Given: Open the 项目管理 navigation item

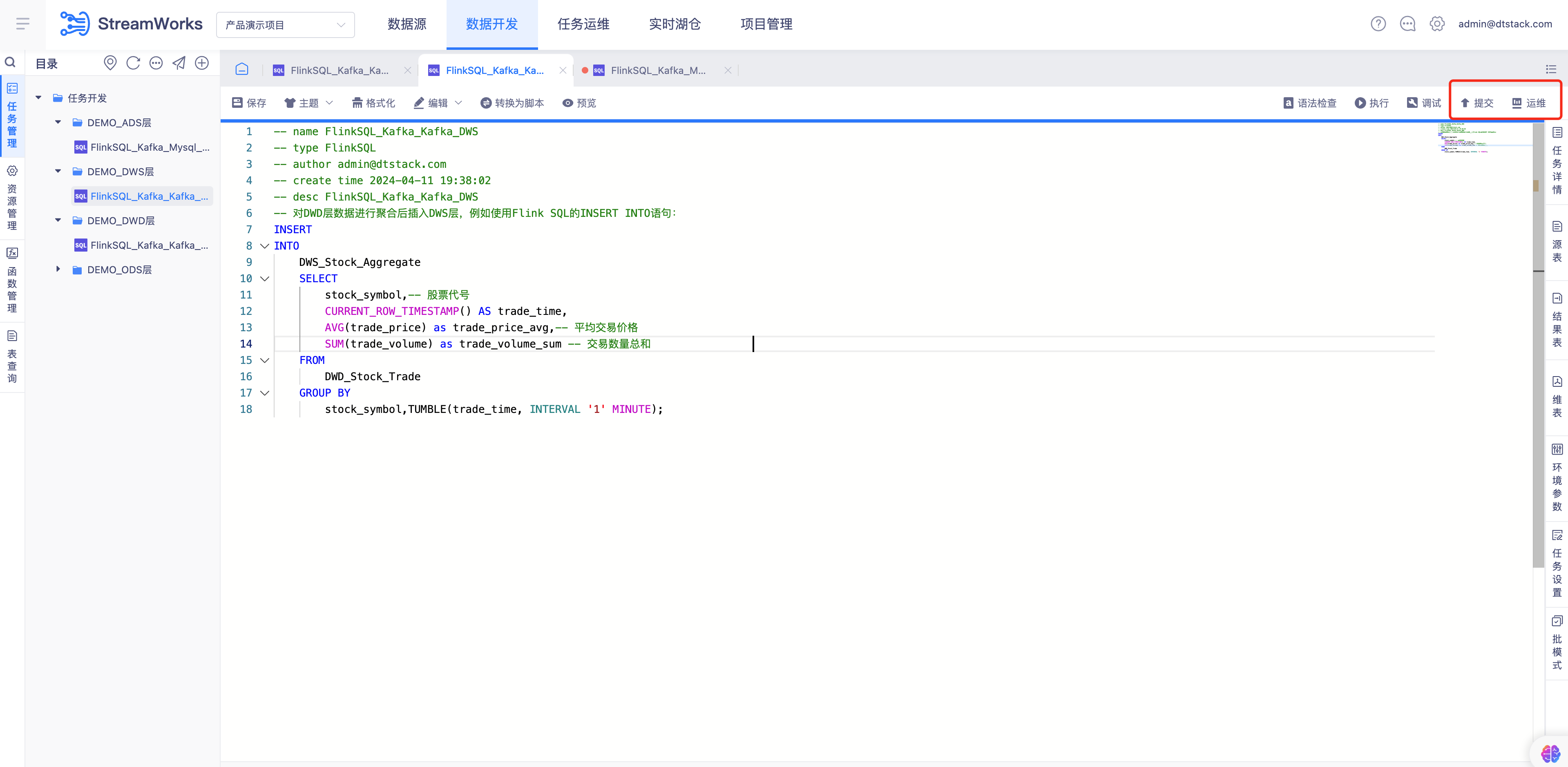Looking at the screenshot, I should pos(766,25).
